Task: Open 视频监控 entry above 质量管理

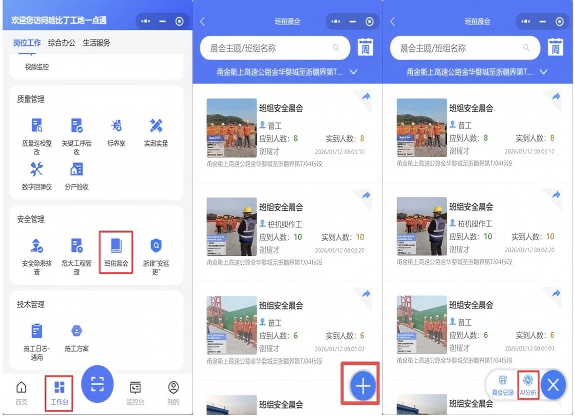Action: coord(37,67)
